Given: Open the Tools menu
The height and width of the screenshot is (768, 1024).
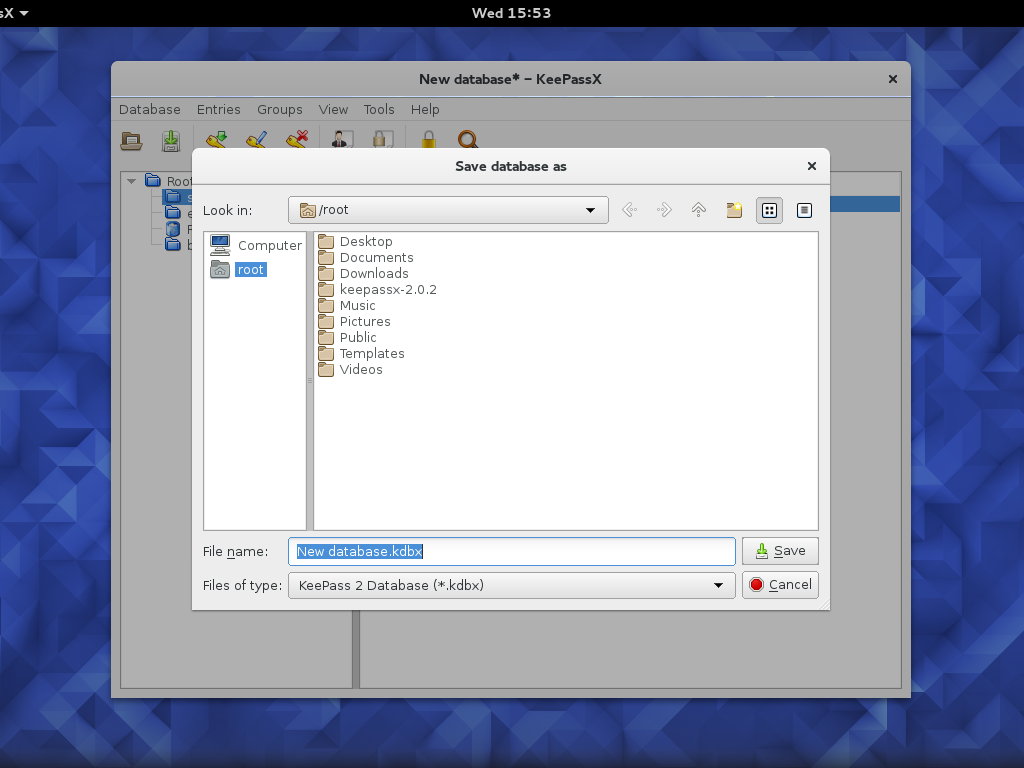Looking at the screenshot, I should [379, 110].
